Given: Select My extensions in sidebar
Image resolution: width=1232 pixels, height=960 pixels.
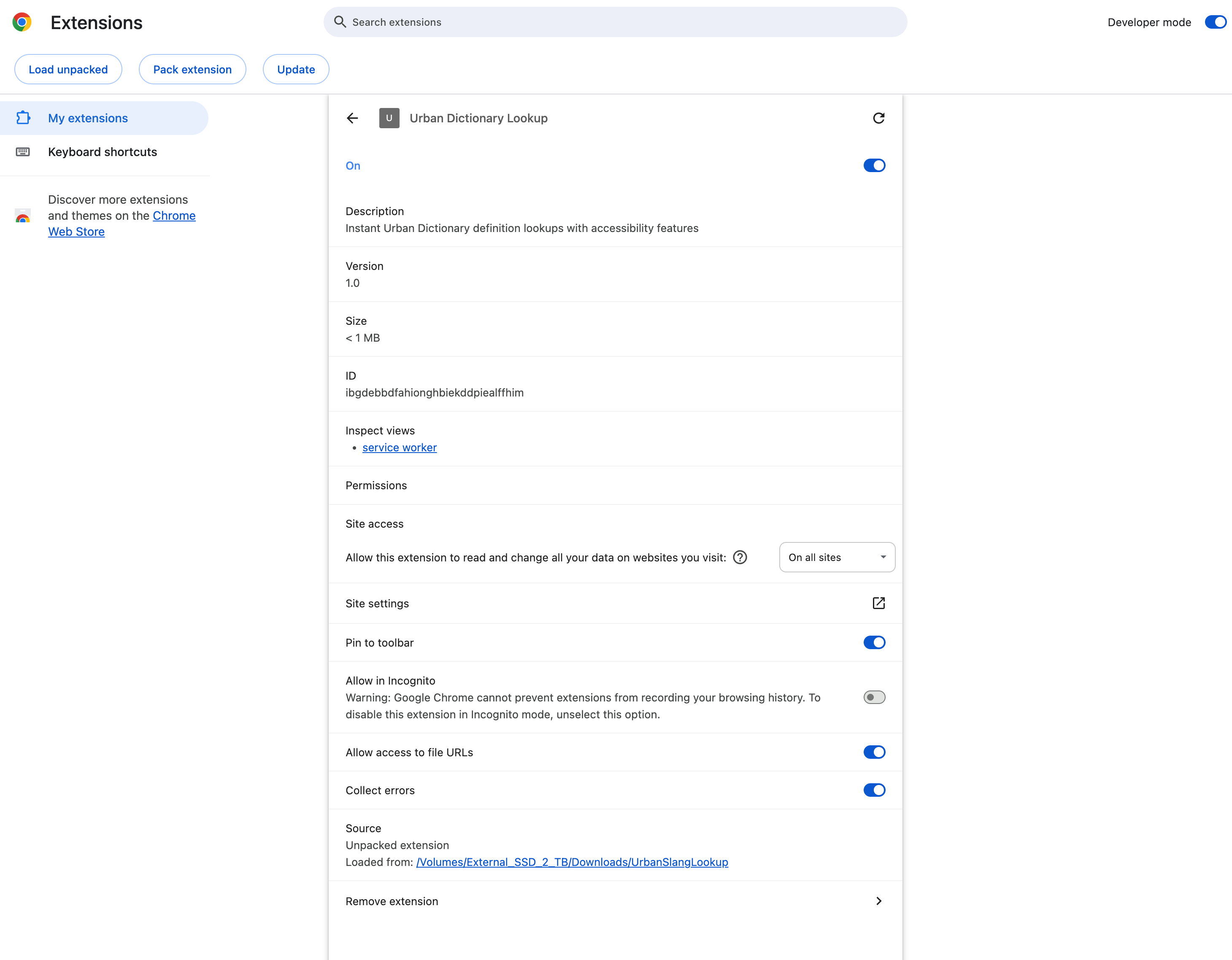Looking at the screenshot, I should (x=88, y=118).
